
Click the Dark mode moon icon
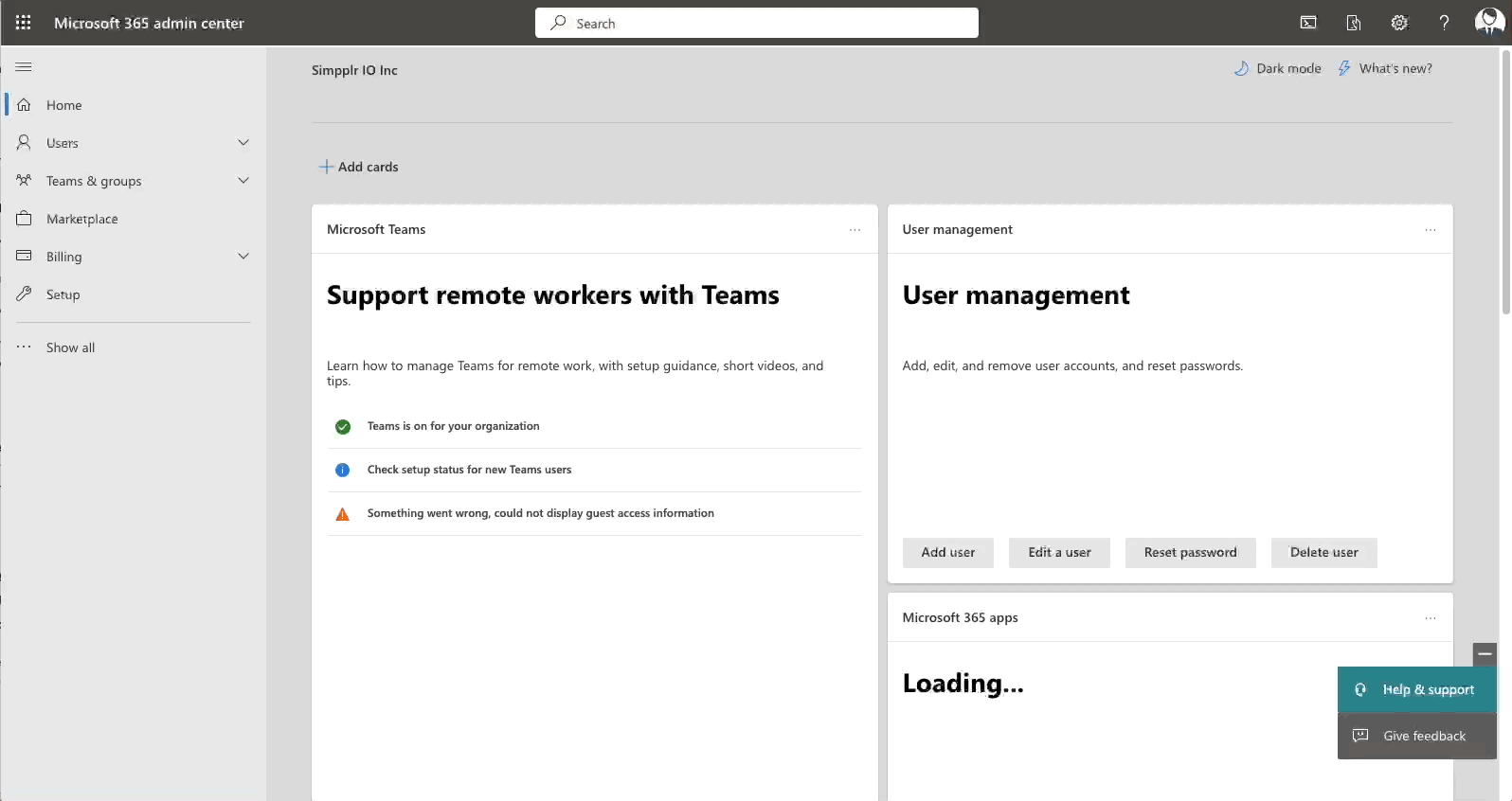tap(1241, 68)
